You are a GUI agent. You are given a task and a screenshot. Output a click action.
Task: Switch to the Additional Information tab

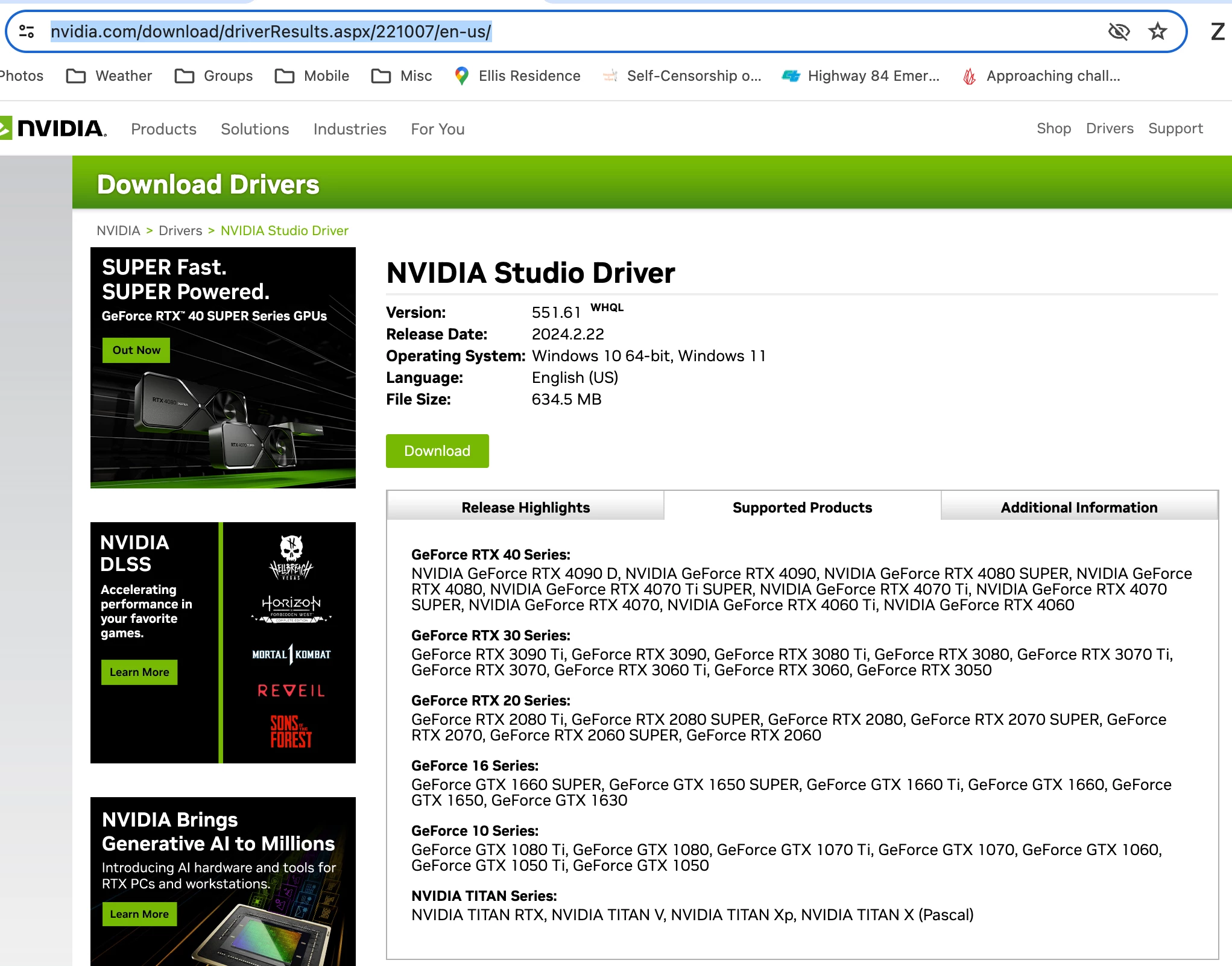pyautogui.click(x=1079, y=507)
